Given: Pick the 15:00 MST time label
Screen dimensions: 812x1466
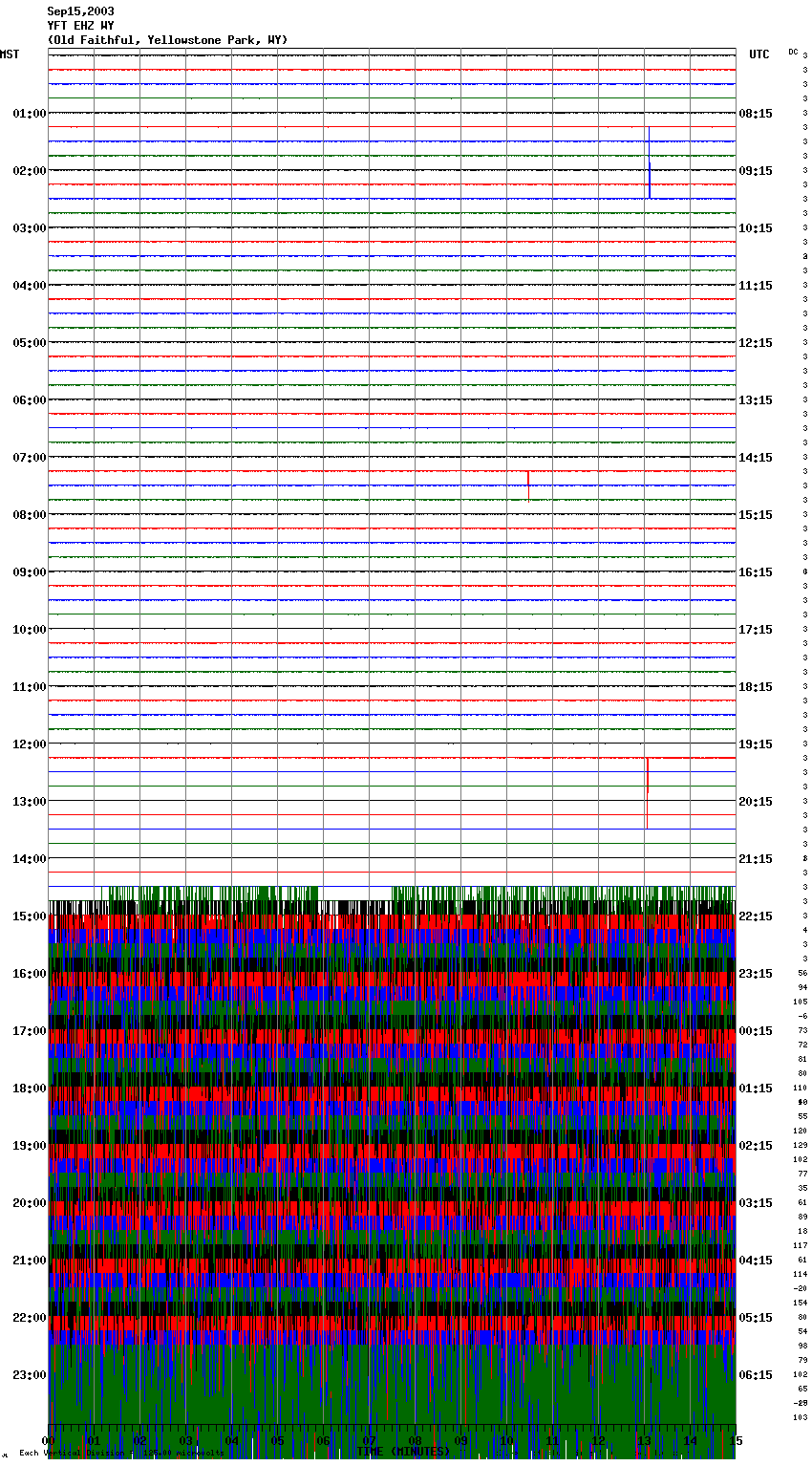Looking at the screenshot, I should 30,916.
